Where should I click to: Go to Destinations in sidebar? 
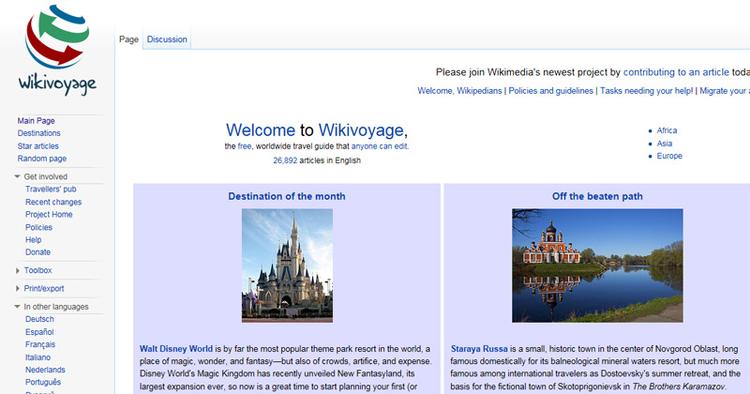click(x=39, y=133)
